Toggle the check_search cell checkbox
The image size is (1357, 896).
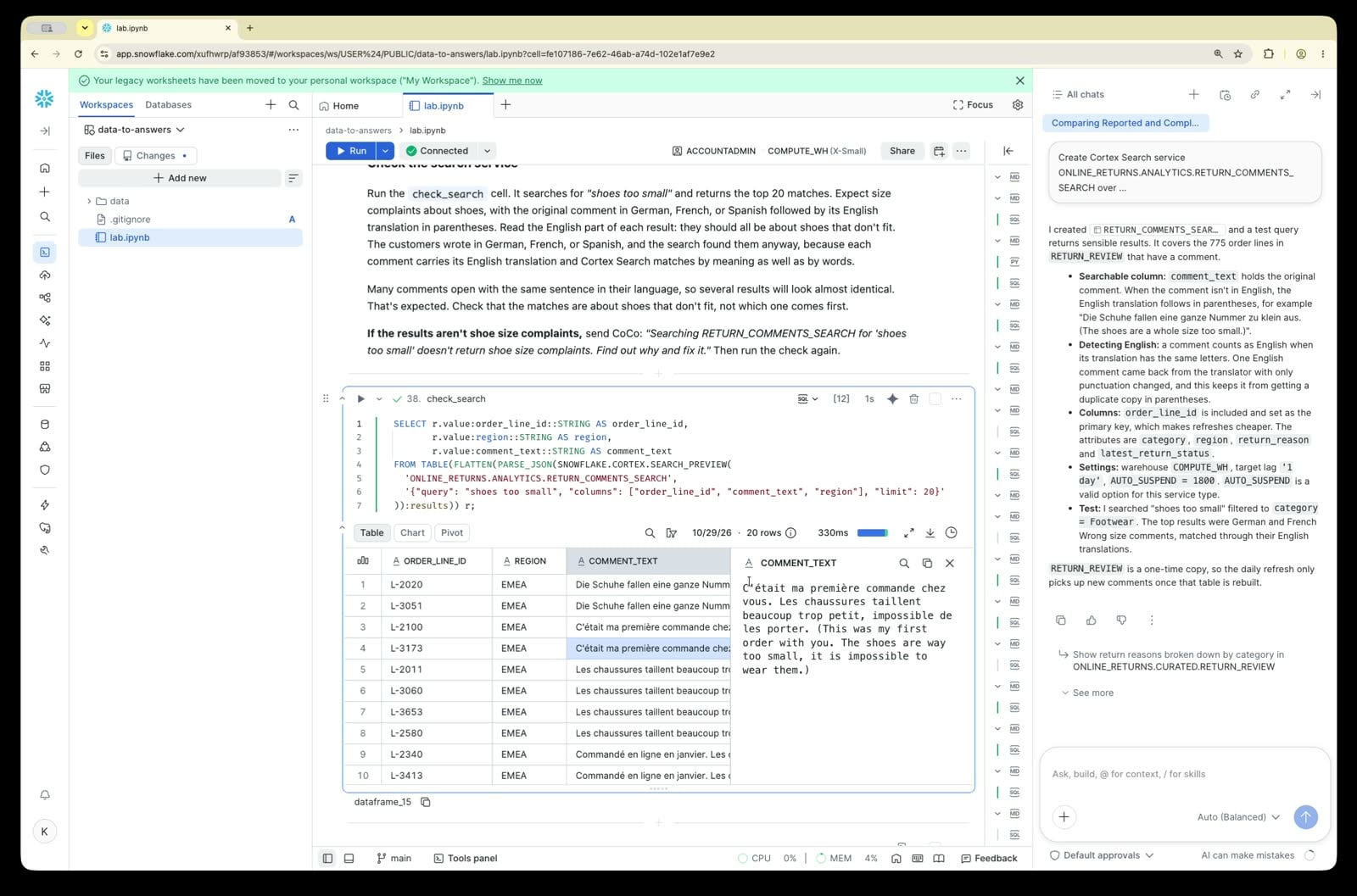(935, 398)
